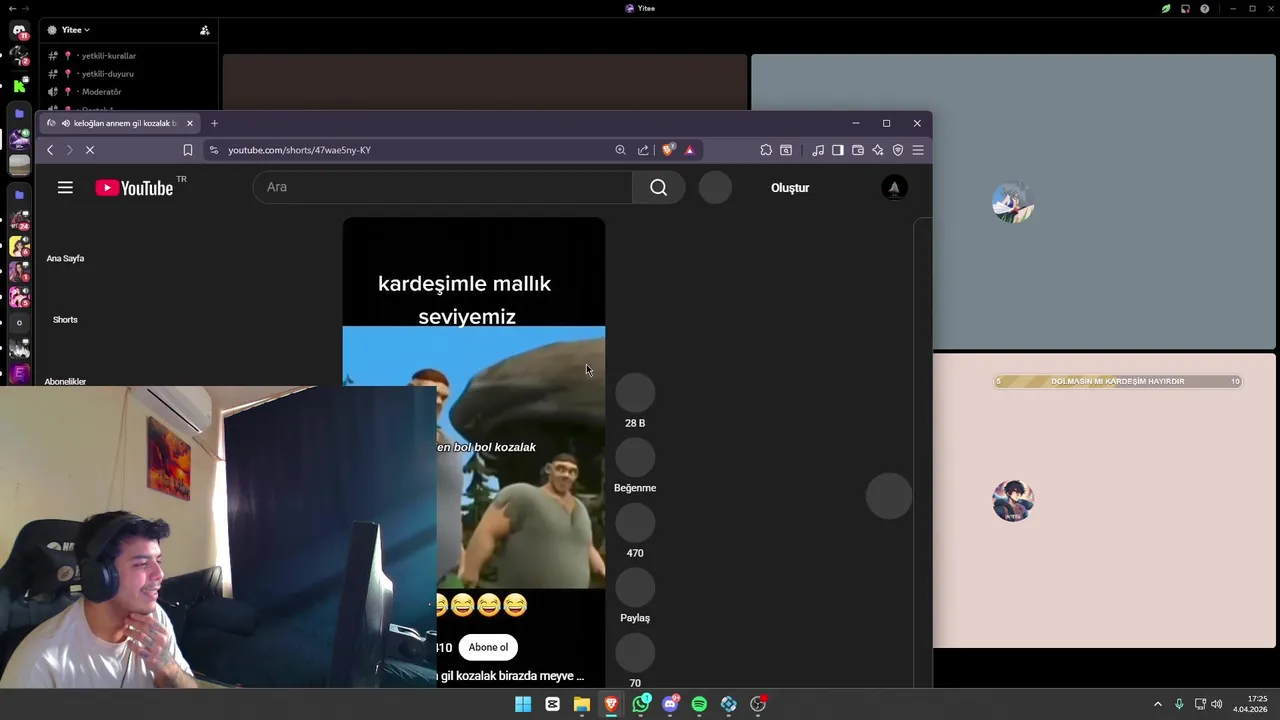The image size is (1280, 720).
Task: Open the clock showing 17:25
Action: (1250, 704)
